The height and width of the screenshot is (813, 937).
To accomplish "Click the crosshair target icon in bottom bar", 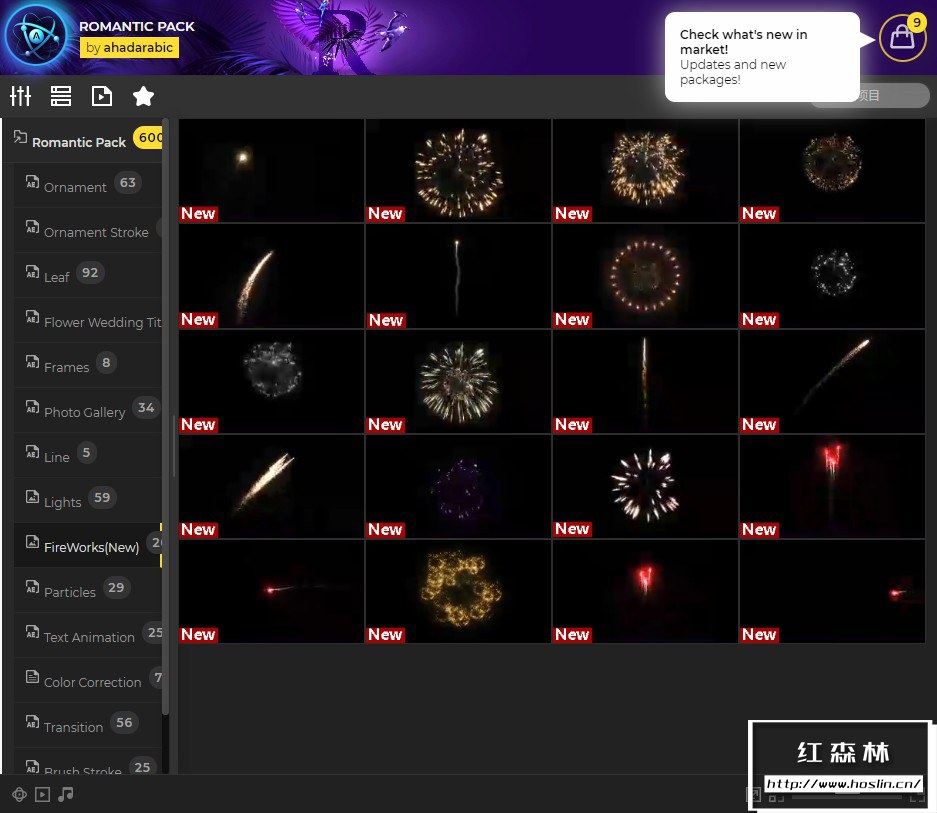I will [x=19, y=794].
